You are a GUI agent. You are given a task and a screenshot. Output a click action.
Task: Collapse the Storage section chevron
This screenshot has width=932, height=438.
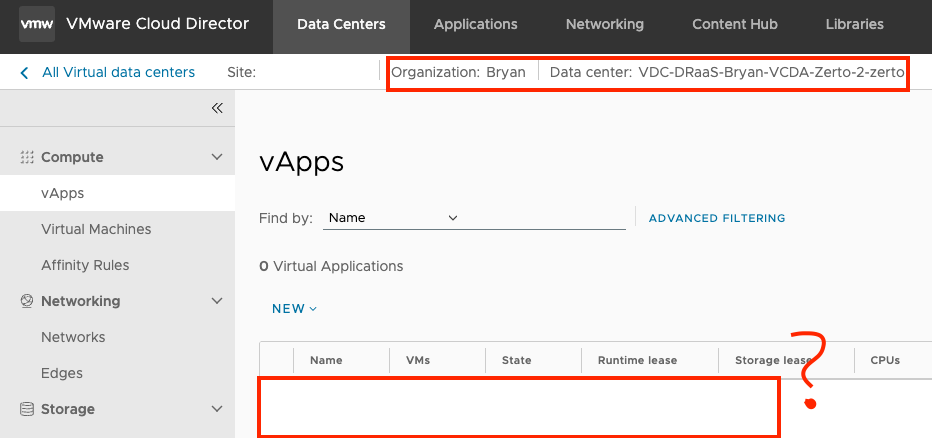[217, 409]
